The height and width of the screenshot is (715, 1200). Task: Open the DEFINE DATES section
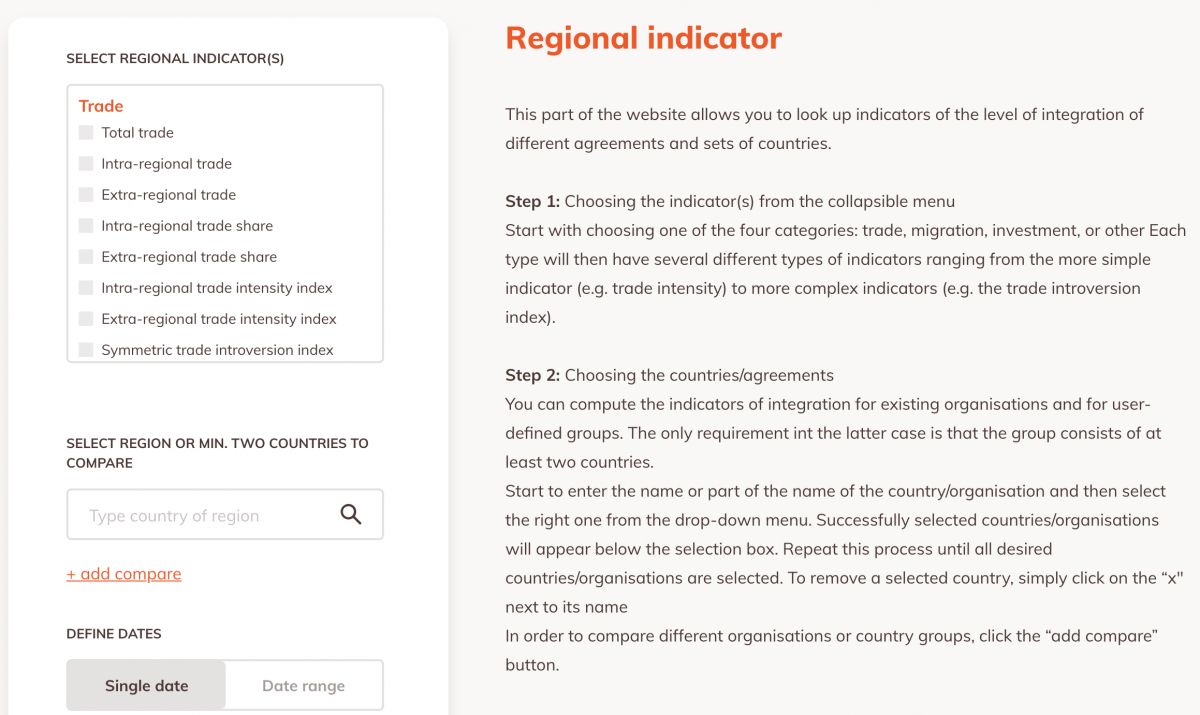click(114, 633)
